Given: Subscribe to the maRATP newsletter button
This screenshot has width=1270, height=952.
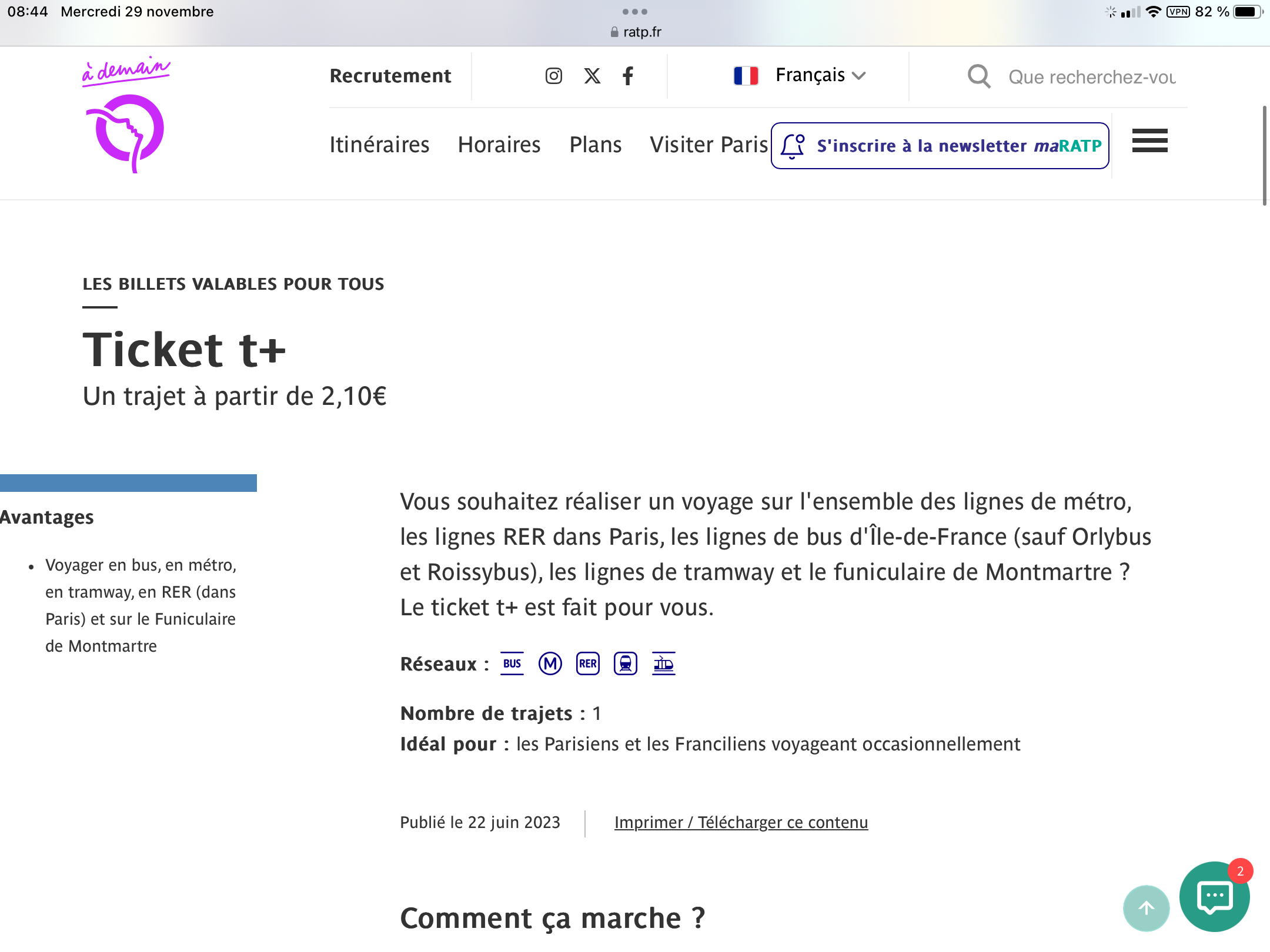Looking at the screenshot, I should coord(940,146).
